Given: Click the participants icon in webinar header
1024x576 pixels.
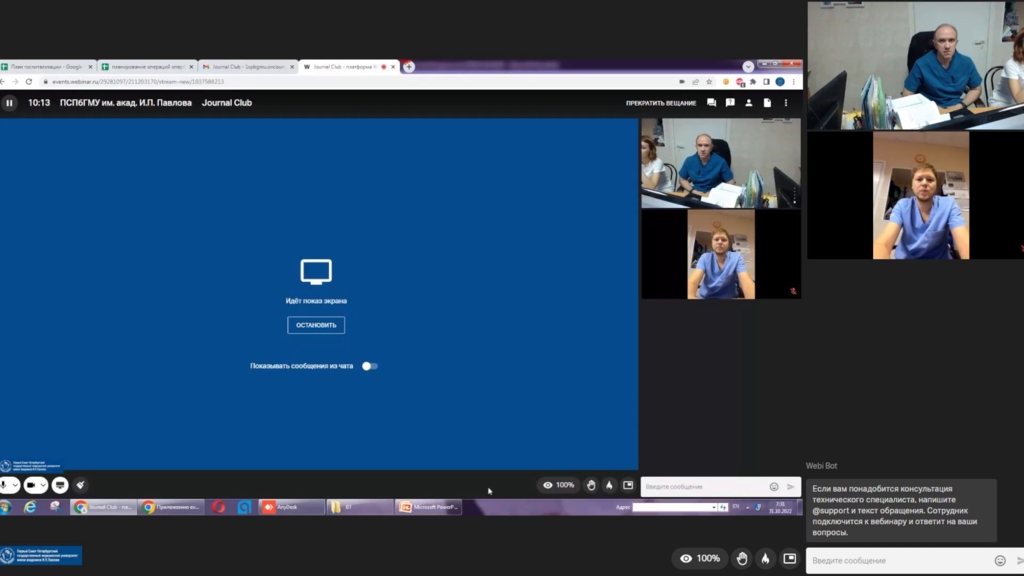Looking at the screenshot, I should 749,102.
